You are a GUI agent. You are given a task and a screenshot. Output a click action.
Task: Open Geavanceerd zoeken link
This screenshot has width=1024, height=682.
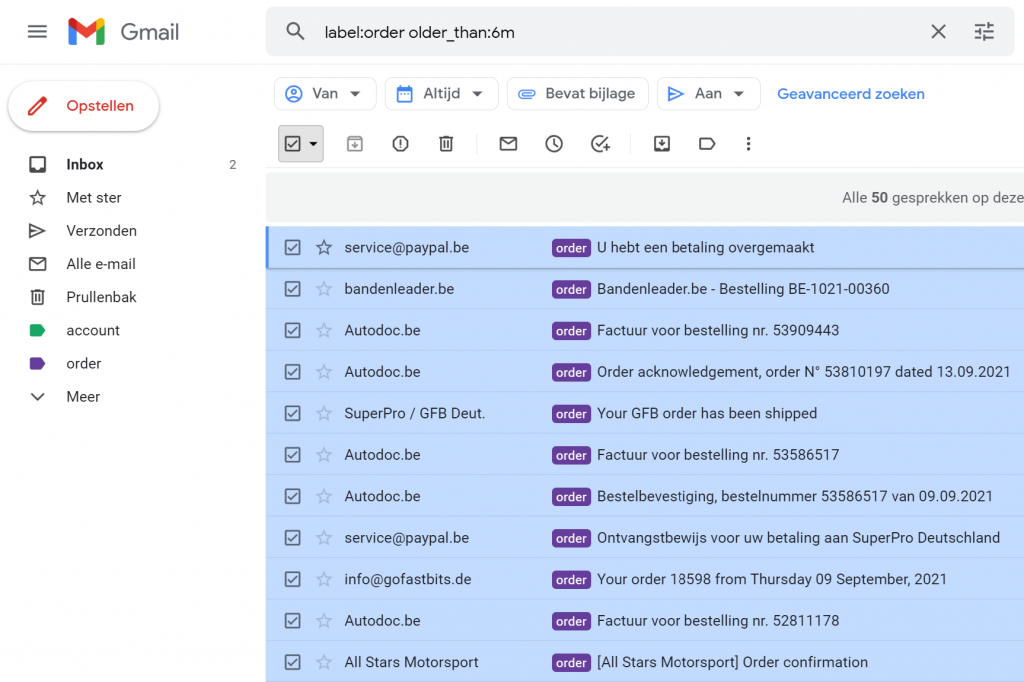coord(850,94)
